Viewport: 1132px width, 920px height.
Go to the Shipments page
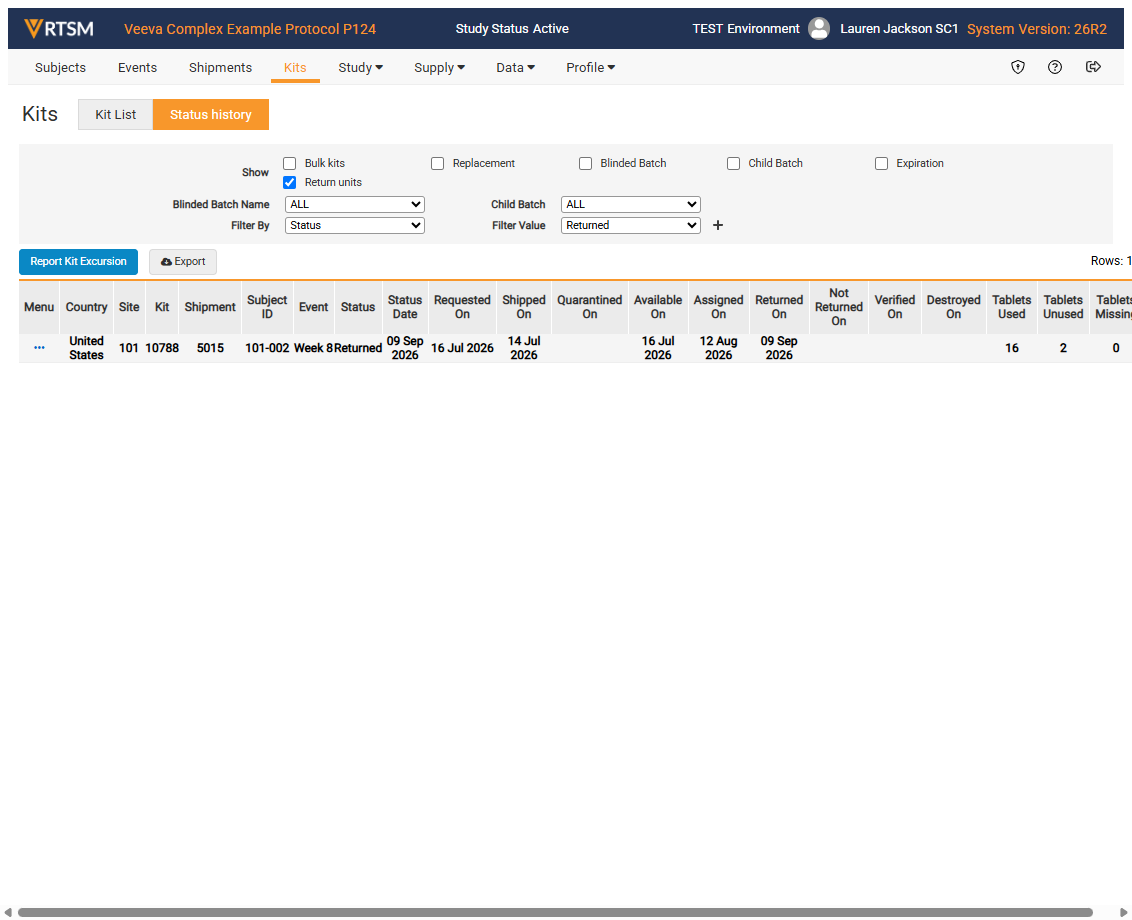point(220,67)
